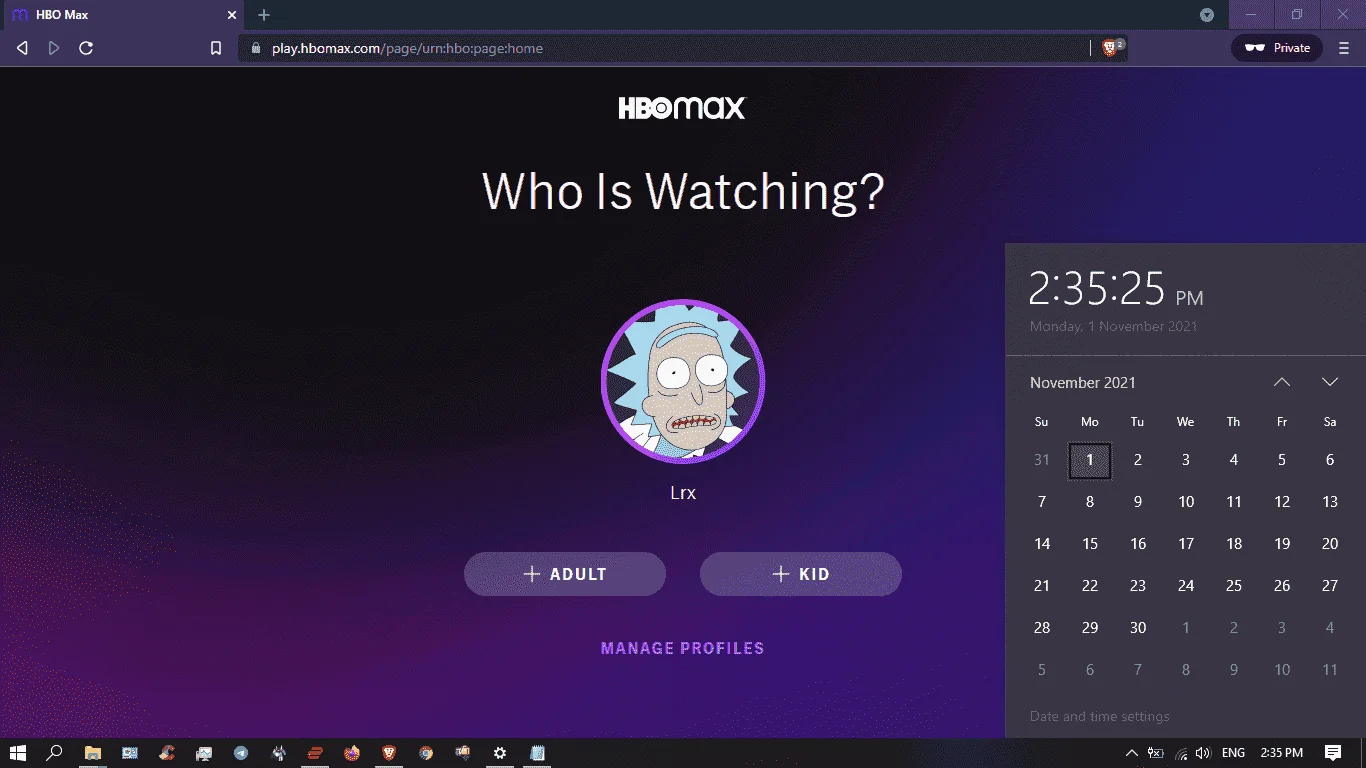The height and width of the screenshot is (768, 1366).
Task: Select October 31 in calendar
Action: click(1042, 460)
